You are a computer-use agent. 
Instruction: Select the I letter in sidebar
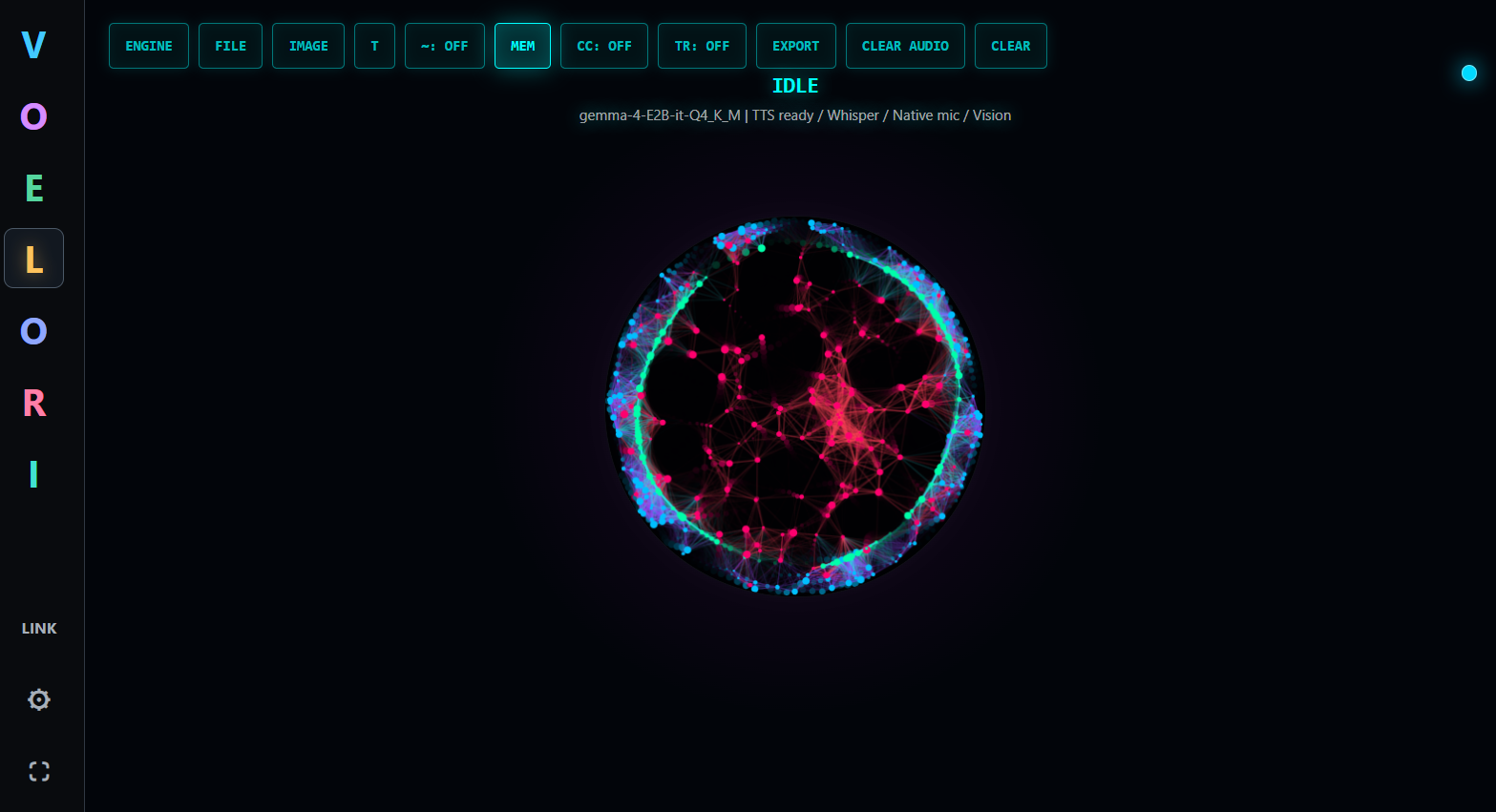point(33,474)
